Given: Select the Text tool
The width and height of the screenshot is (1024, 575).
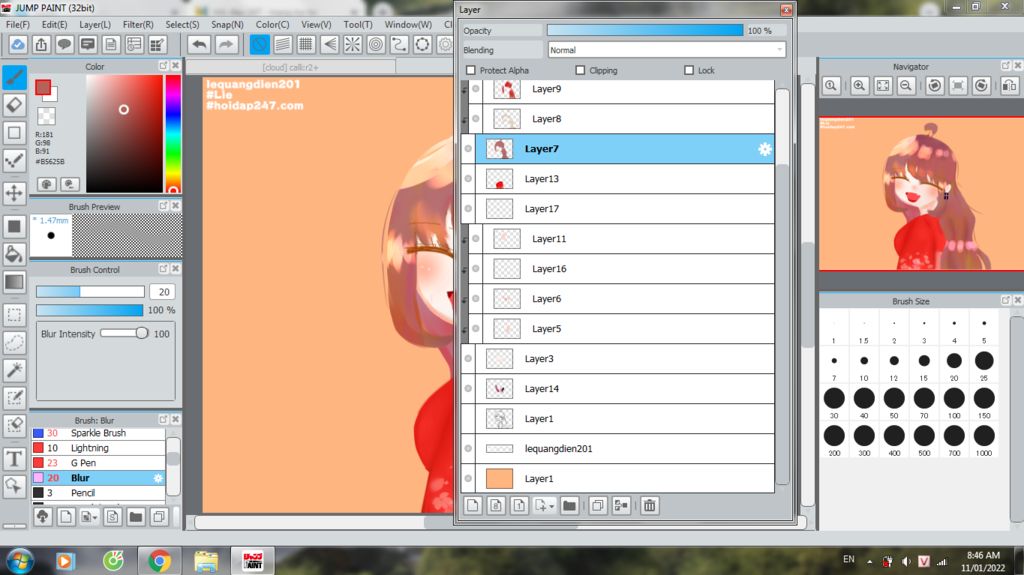Looking at the screenshot, I should coord(14,459).
